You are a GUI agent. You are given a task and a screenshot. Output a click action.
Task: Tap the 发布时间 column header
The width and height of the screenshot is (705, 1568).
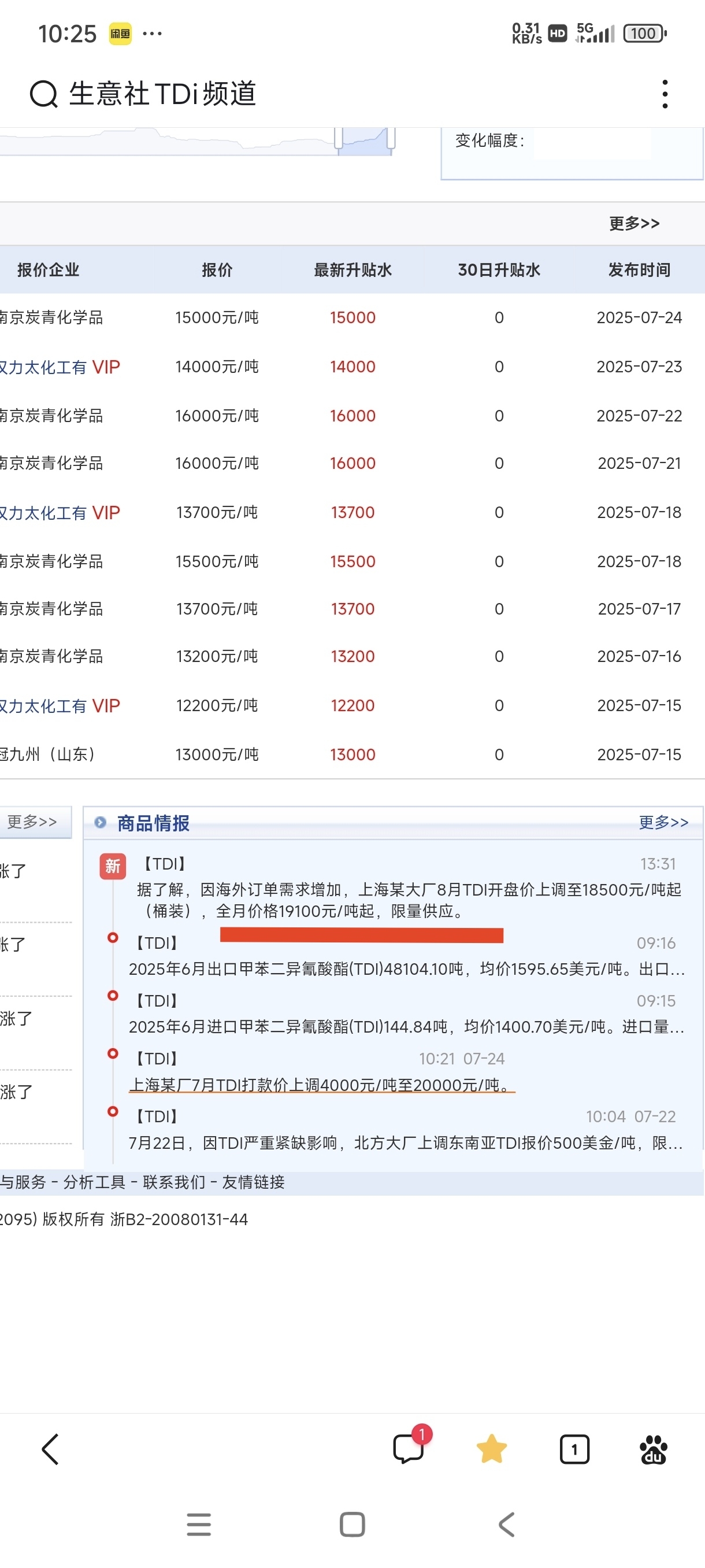pos(639,269)
